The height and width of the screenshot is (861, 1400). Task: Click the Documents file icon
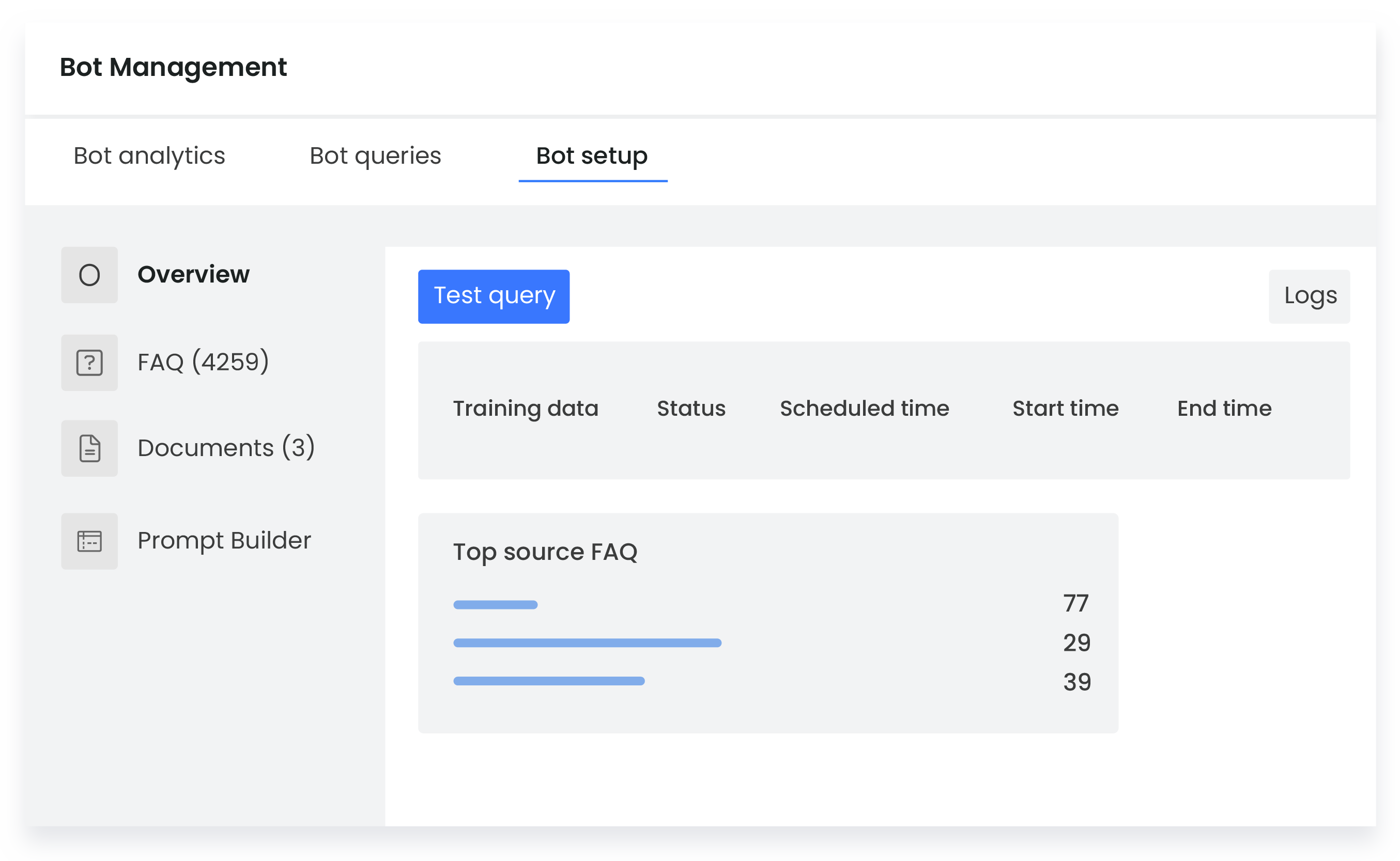pyautogui.click(x=89, y=448)
